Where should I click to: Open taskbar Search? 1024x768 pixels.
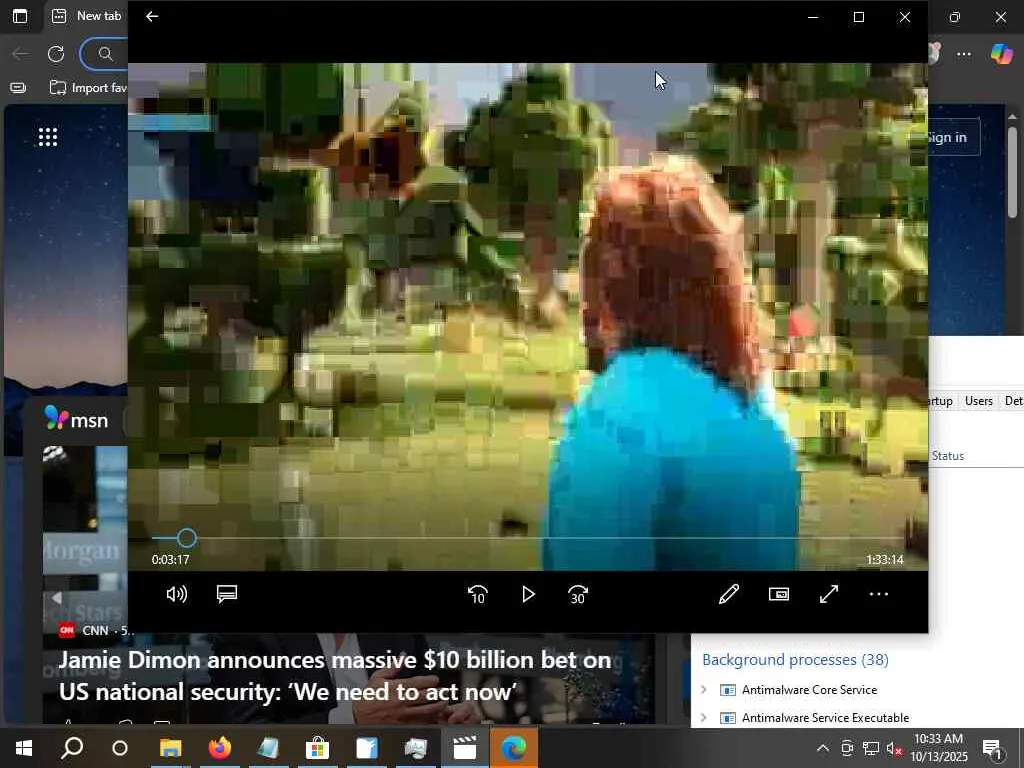click(x=72, y=748)
